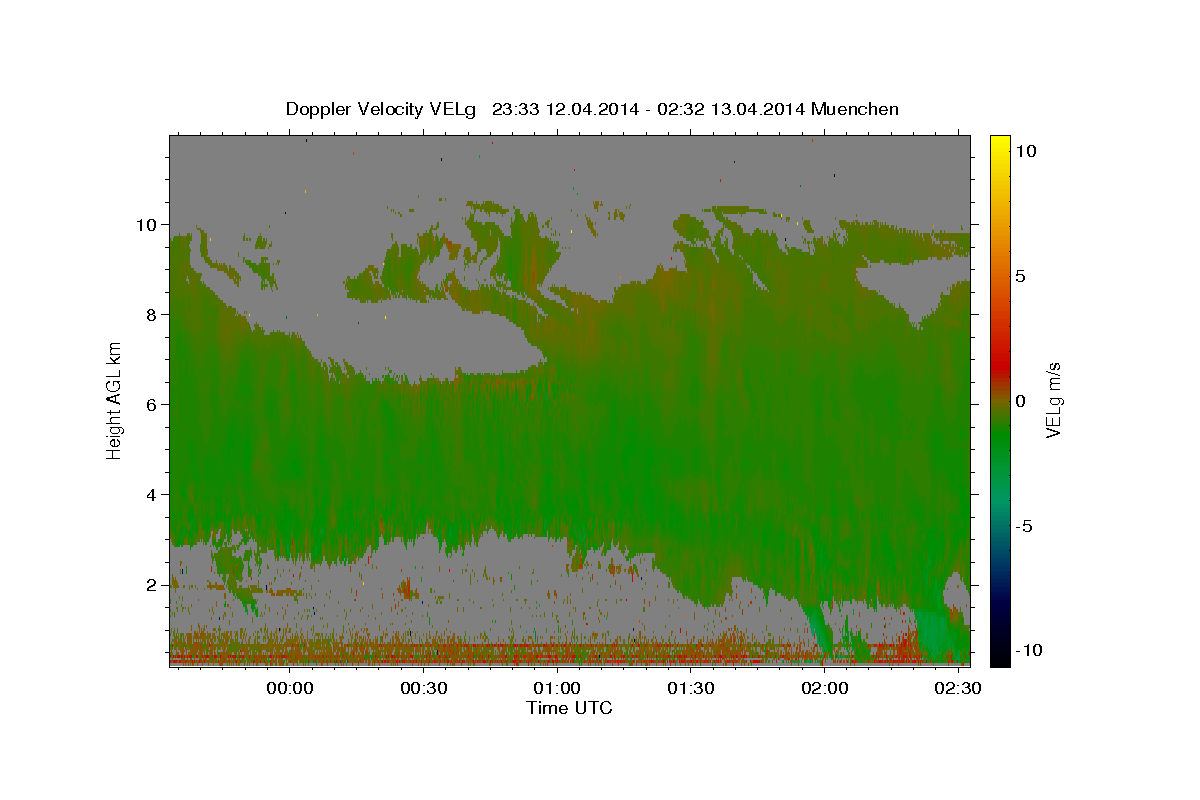The height and width of the screenshot is (800, 1200).
Task: Click the height axis label 8
Action: (151, 314)
